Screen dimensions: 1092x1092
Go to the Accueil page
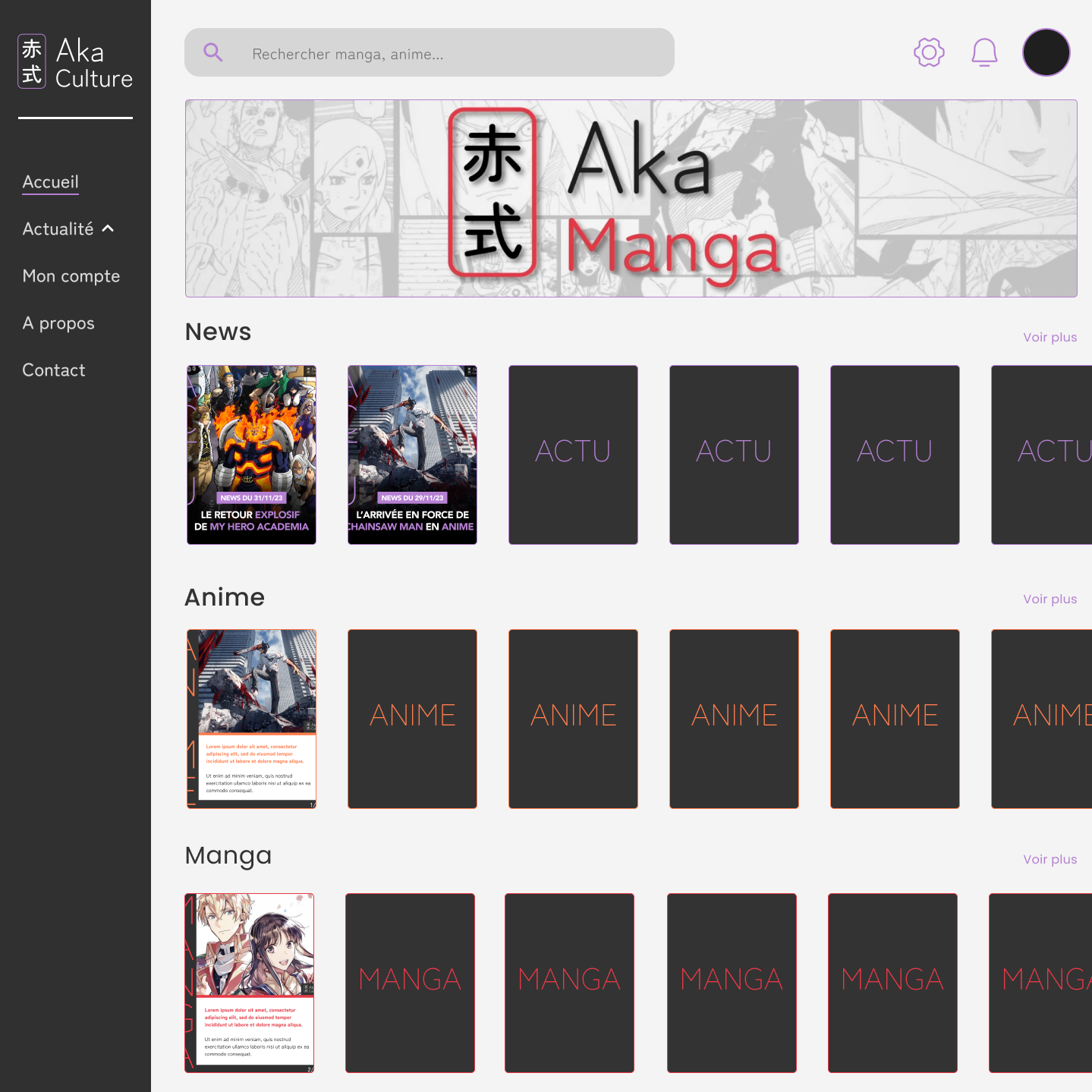pos(51,182)
